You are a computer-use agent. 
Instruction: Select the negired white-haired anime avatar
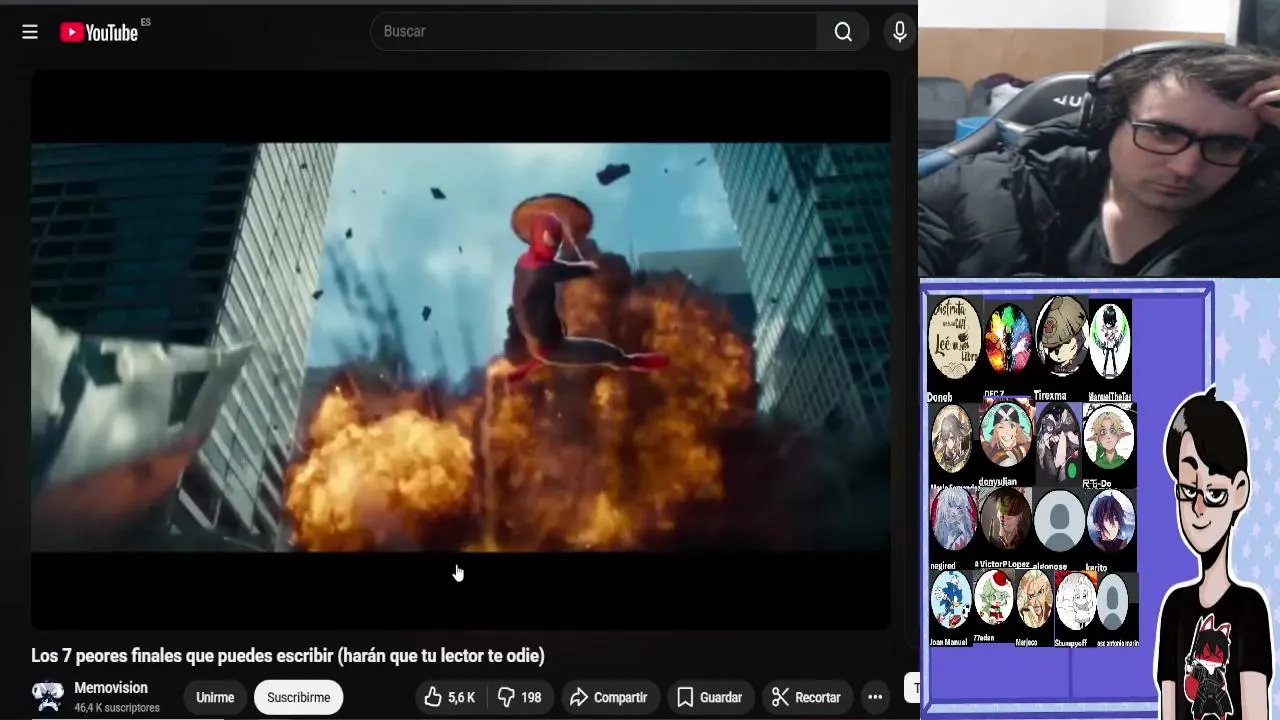coord(954,521)
